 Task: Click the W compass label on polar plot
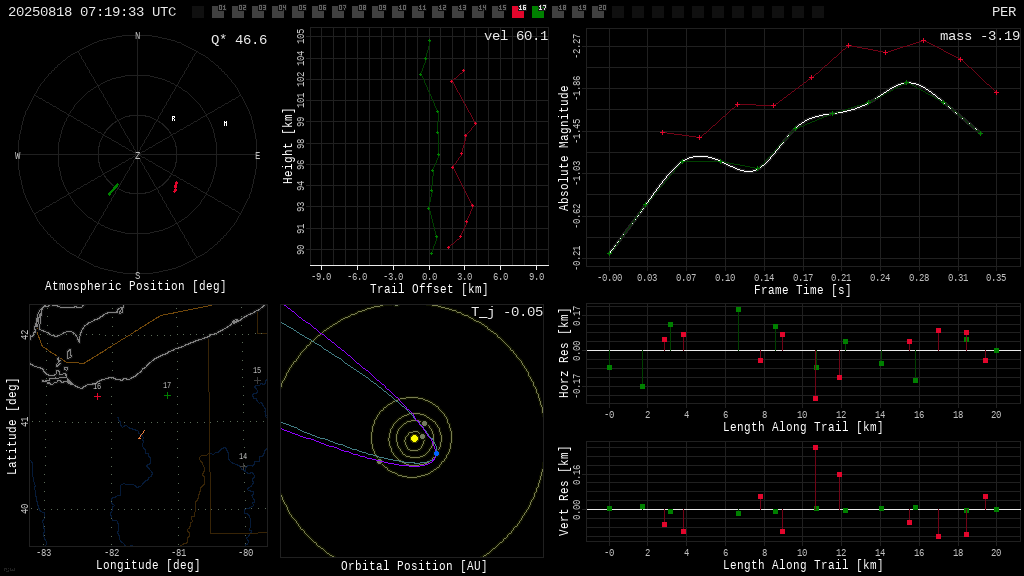click(18, 155)
